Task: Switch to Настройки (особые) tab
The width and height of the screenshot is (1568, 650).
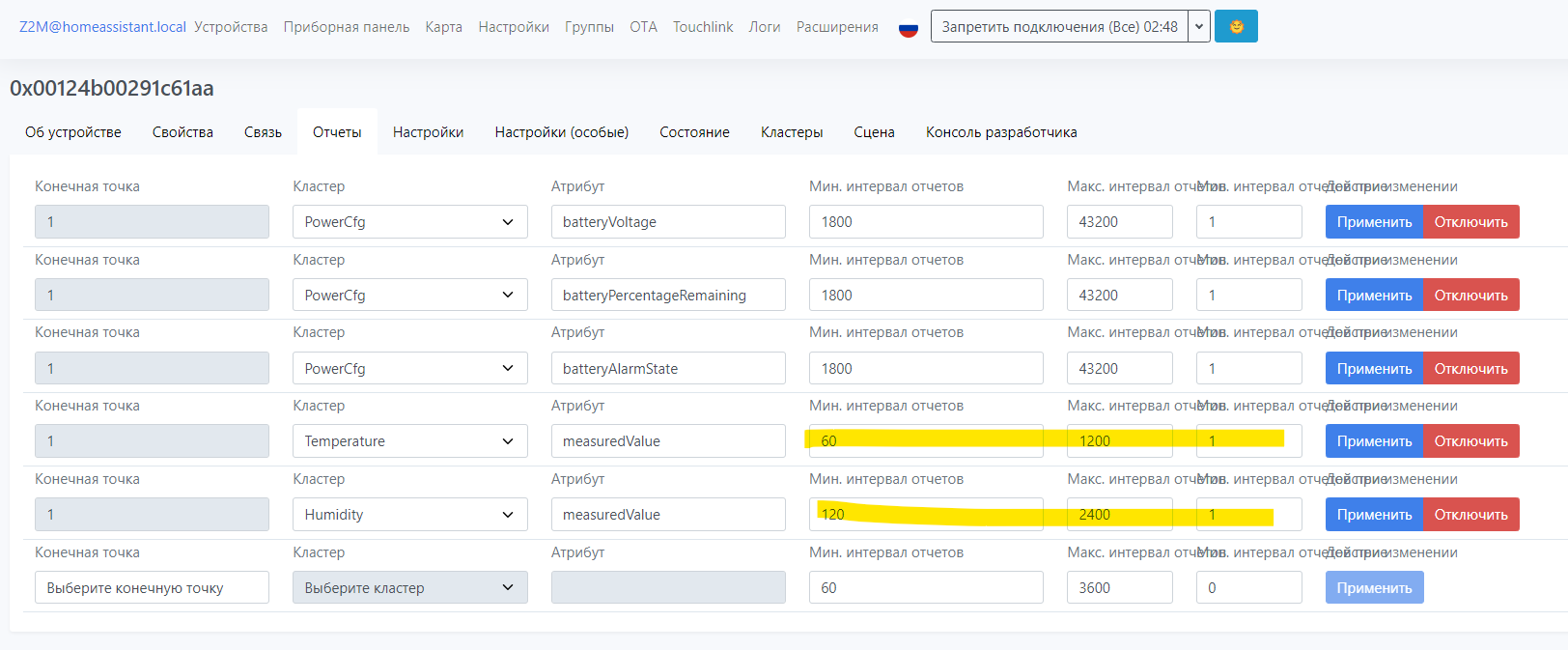Action: (x=562, y=132)
